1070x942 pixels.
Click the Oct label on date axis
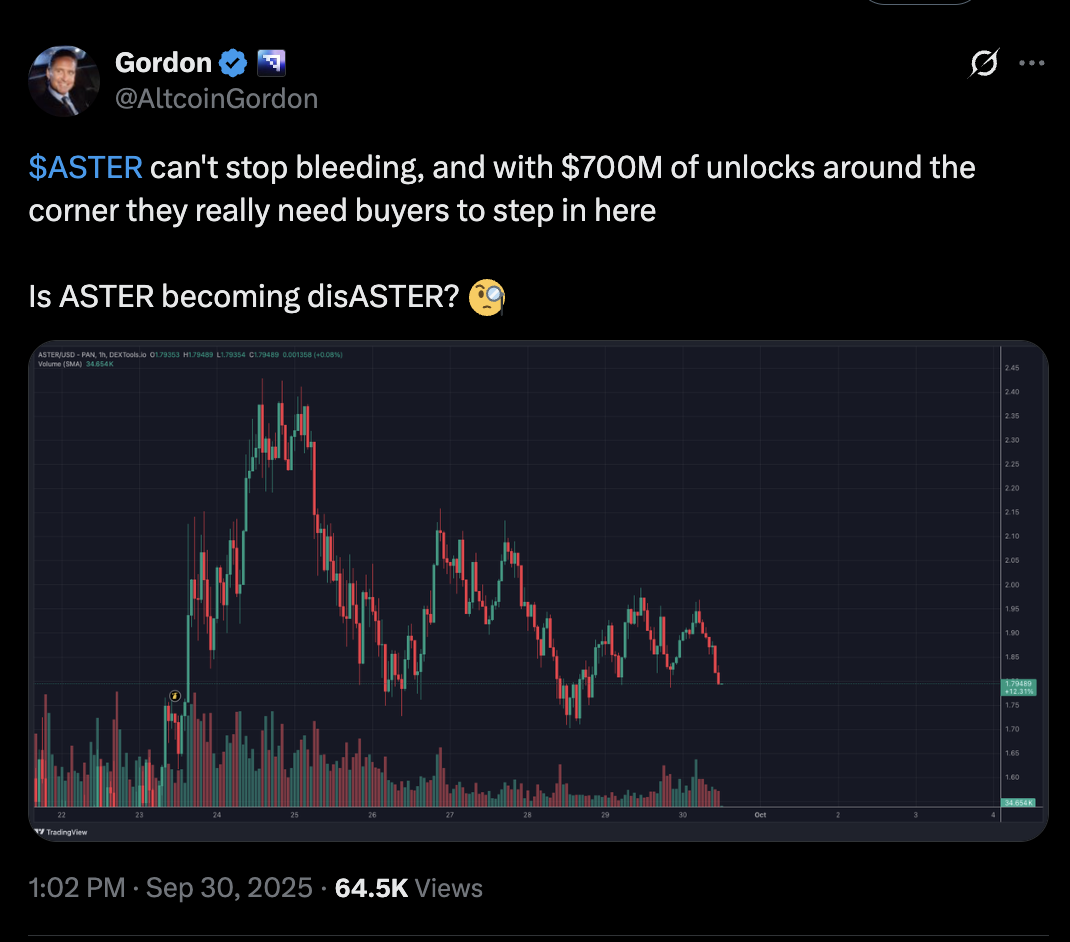pyautogui.click(x=759, y=816)
